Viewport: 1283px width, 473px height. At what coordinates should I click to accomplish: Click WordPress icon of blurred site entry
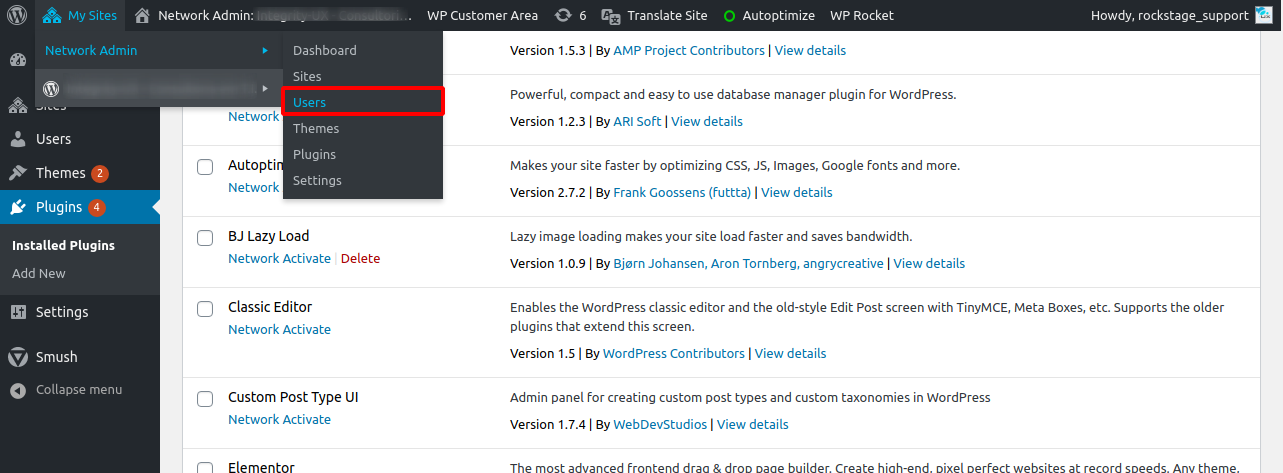[53, 88]
